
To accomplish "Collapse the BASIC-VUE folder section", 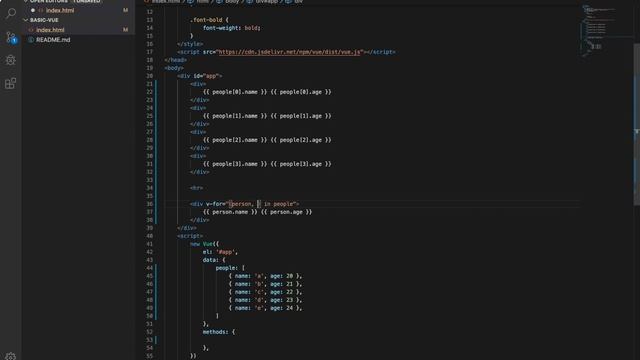I will (x=44, y=20).
